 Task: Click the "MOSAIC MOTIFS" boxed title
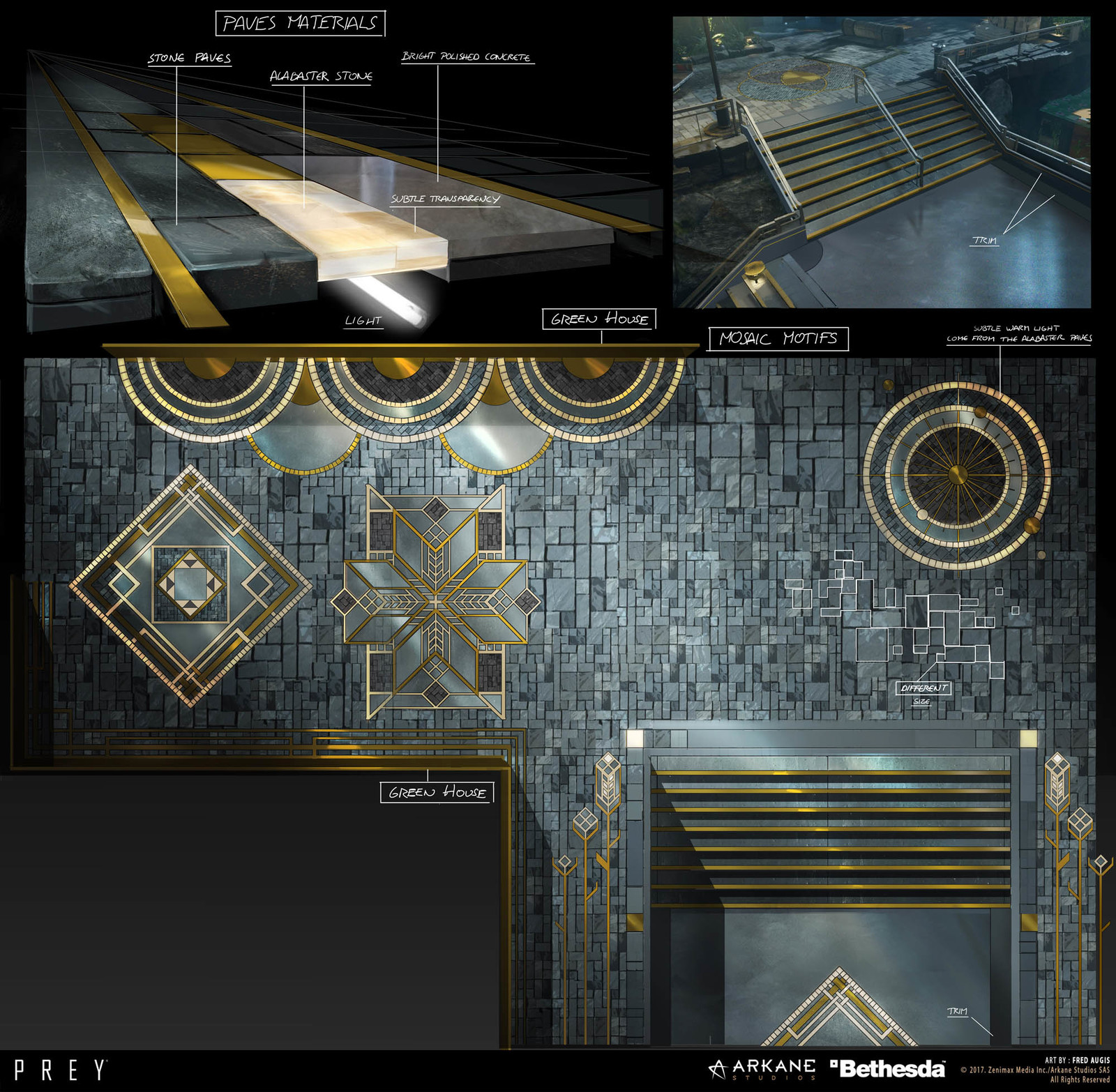pyautogui.click(x=778, y=339)
